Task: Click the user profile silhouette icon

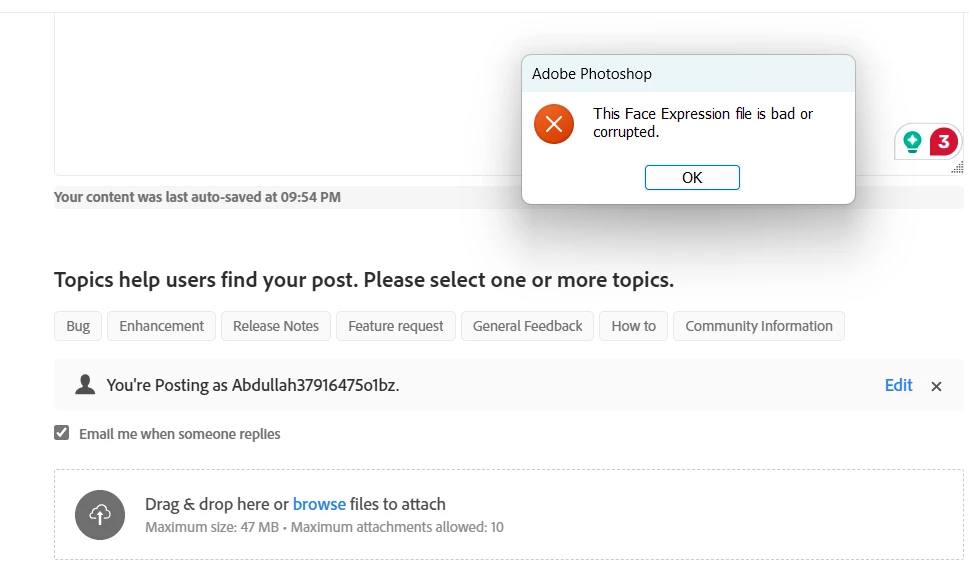Action: pyautogui.click(x=85, y=384)
